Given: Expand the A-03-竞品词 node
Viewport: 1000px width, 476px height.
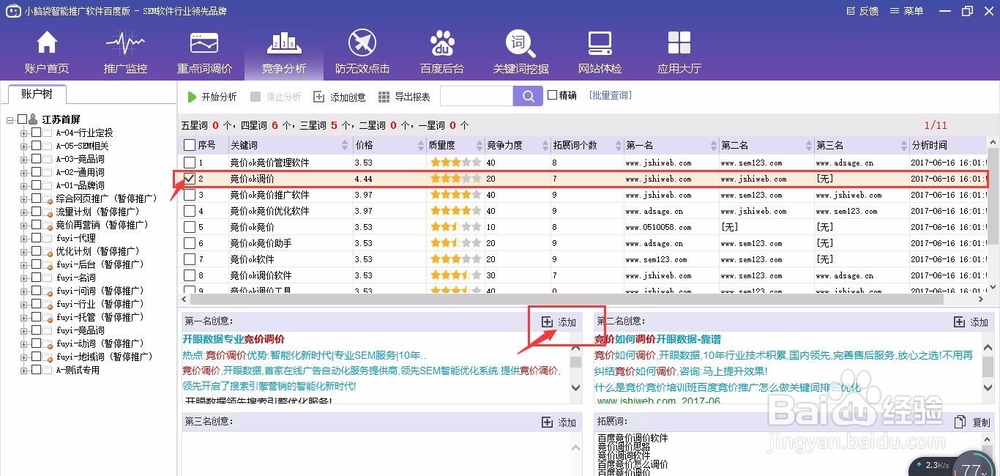Looking at the screenshot, I should pyautogui.click(x=24, y=160).
